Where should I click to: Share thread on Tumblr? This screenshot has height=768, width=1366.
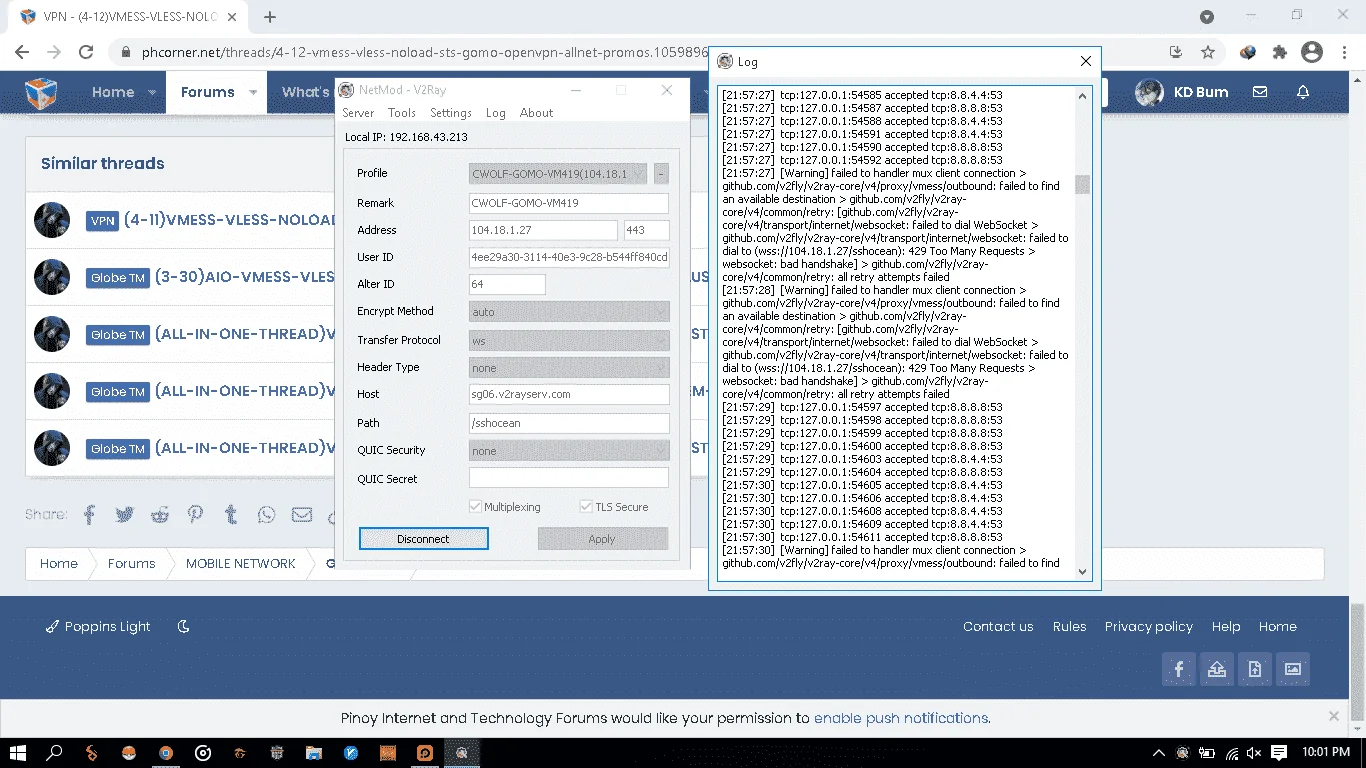[x=231, y=515]
